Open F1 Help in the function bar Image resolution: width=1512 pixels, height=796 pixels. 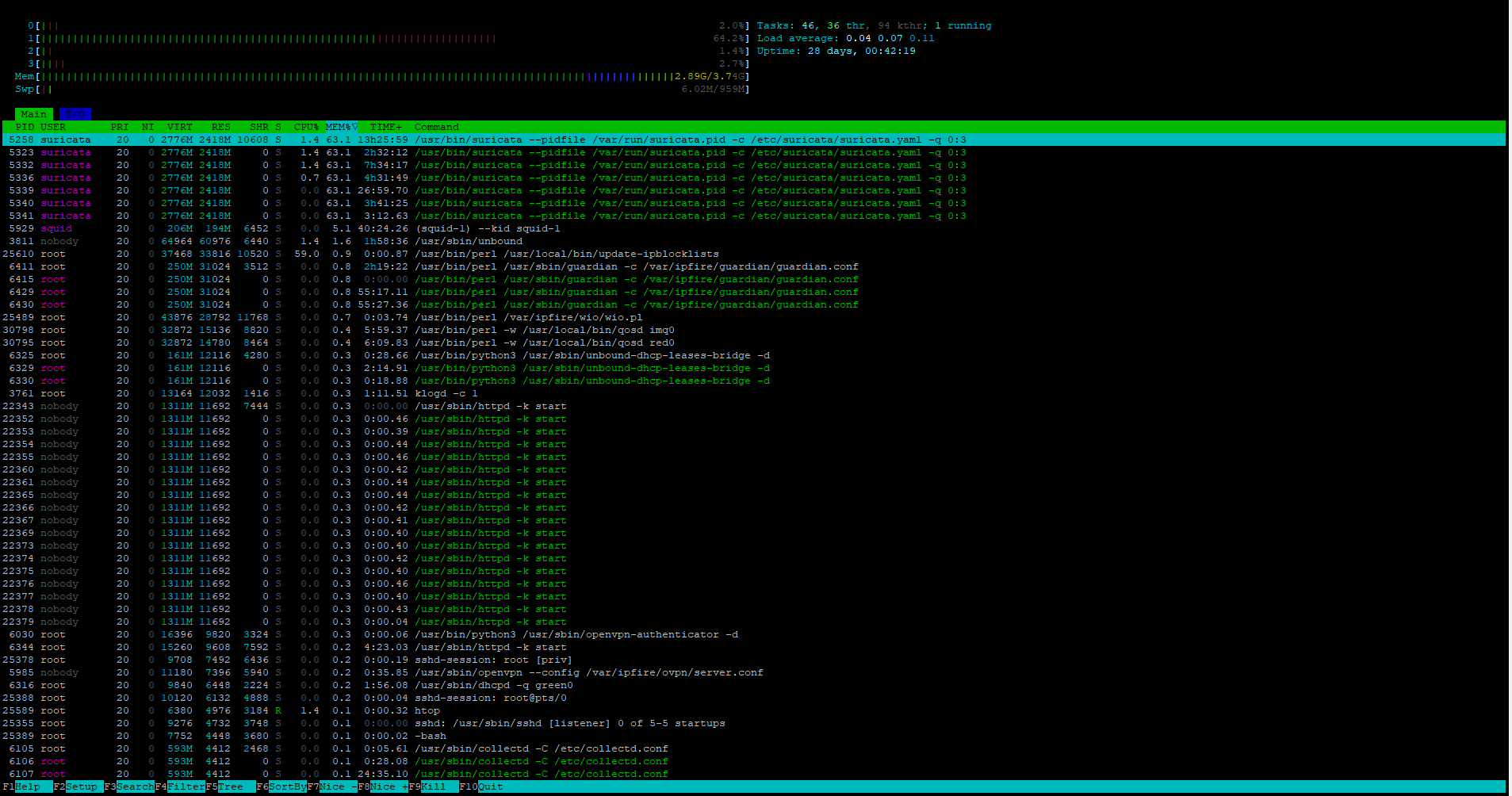[28, 786]
